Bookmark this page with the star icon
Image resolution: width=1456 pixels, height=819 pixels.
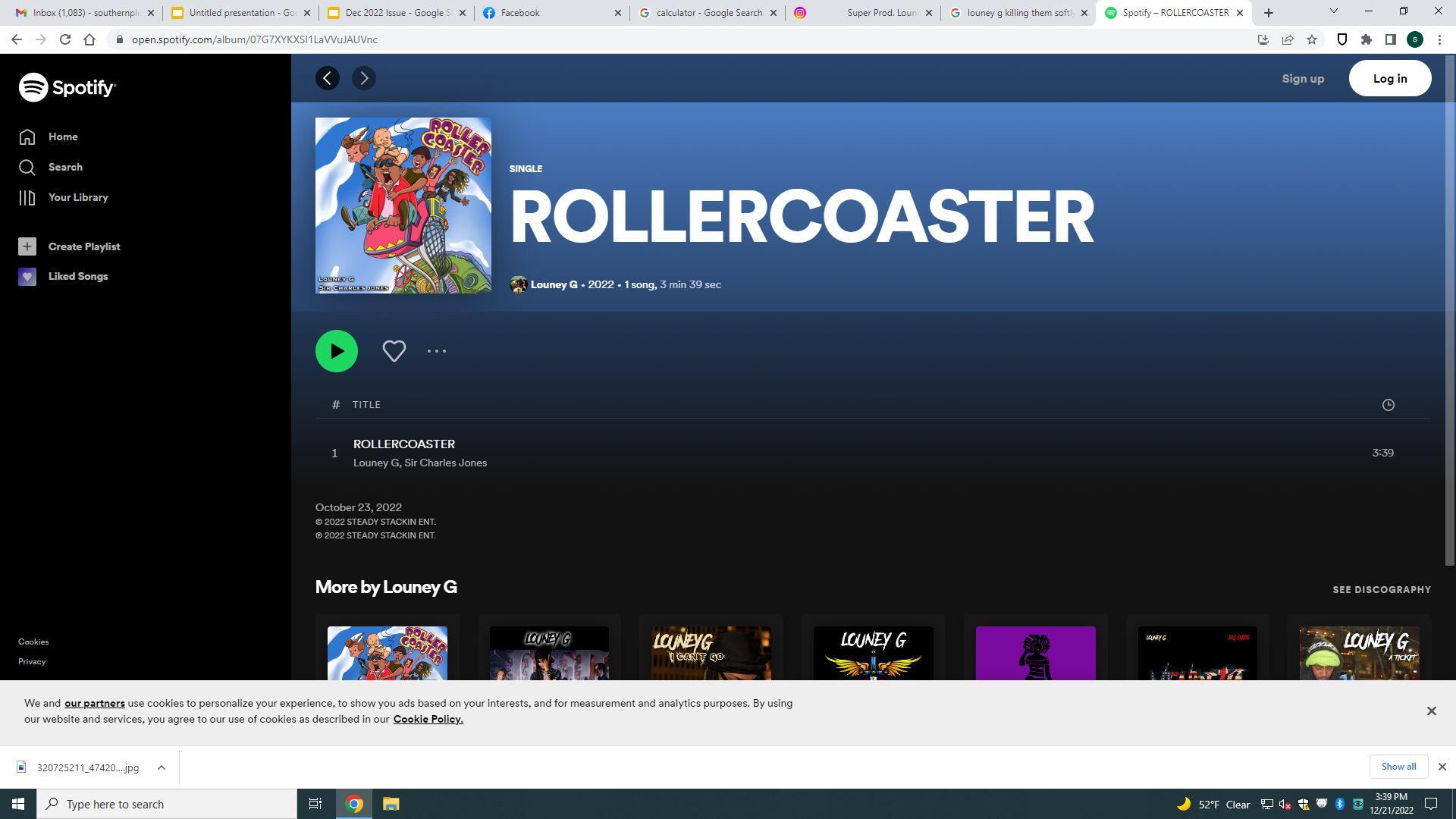(1311, 39)
